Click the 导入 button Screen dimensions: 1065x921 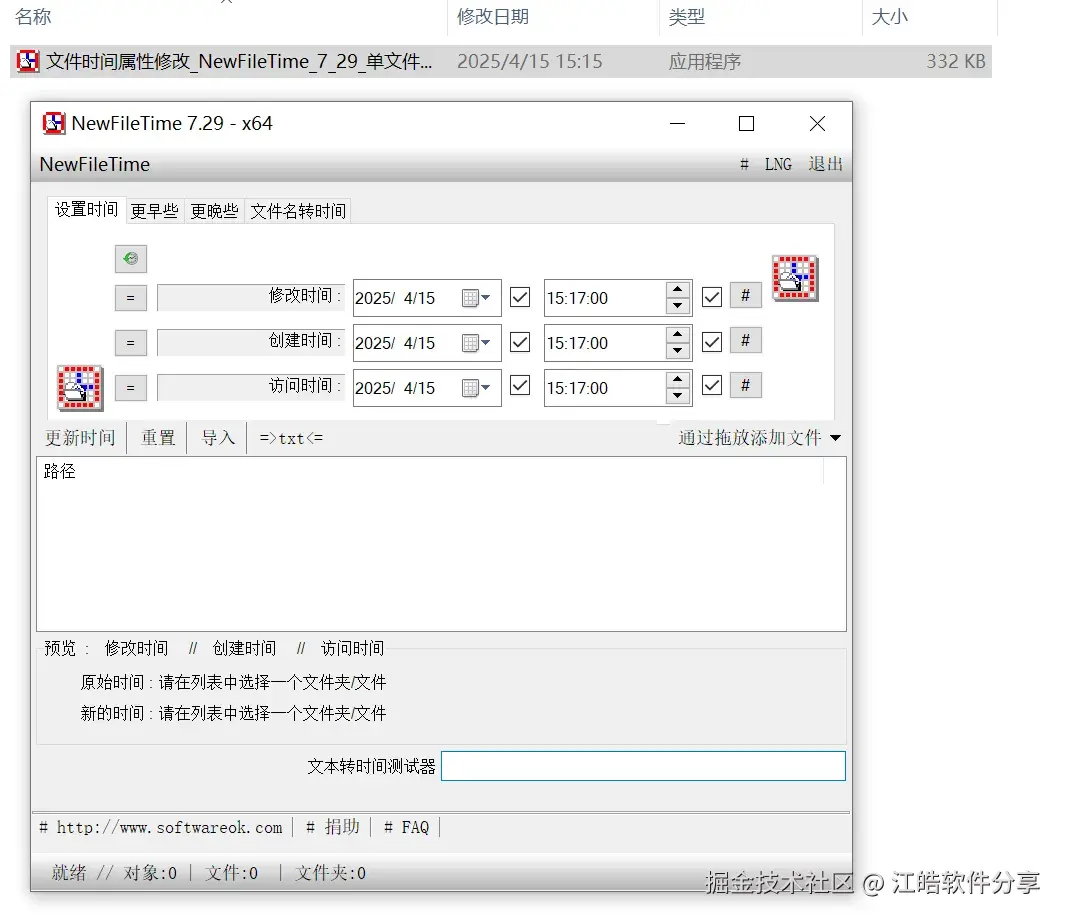[x=217, y=438]
